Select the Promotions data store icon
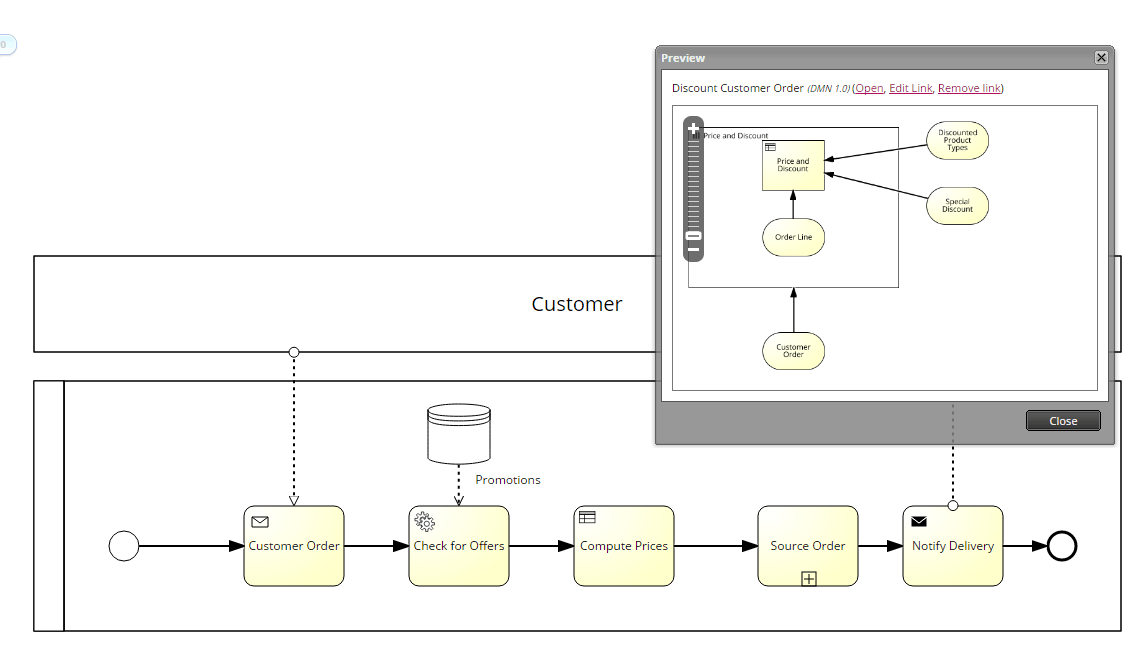 tap(459, 434)
